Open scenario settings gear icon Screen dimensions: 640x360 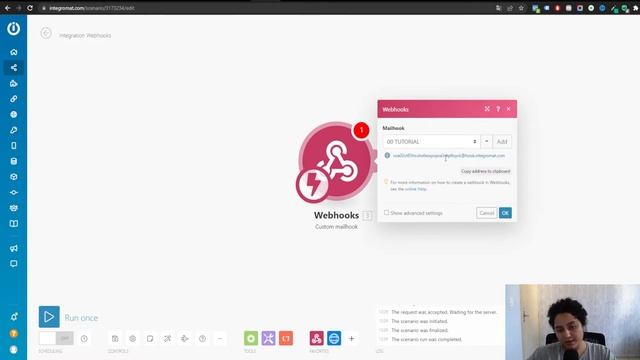pos(133,338)
